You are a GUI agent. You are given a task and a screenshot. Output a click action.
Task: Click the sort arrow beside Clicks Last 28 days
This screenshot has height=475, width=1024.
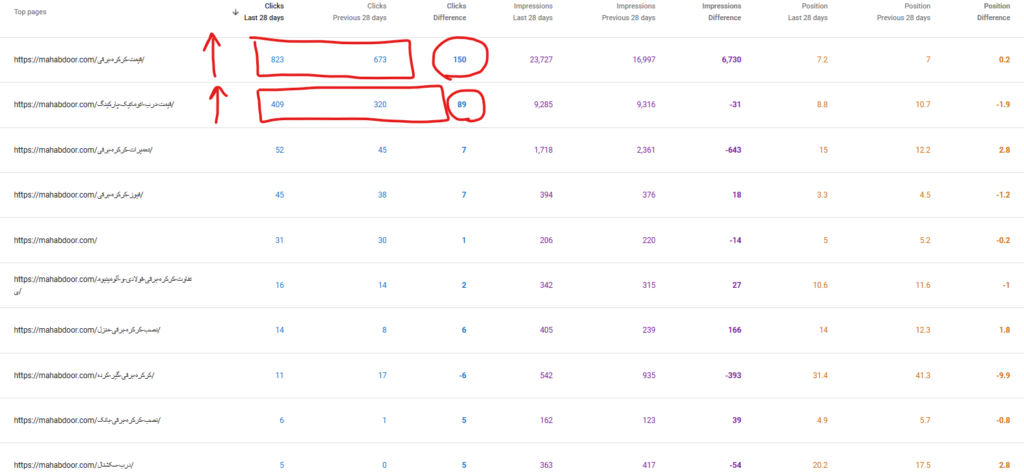(x=236, y=12)
